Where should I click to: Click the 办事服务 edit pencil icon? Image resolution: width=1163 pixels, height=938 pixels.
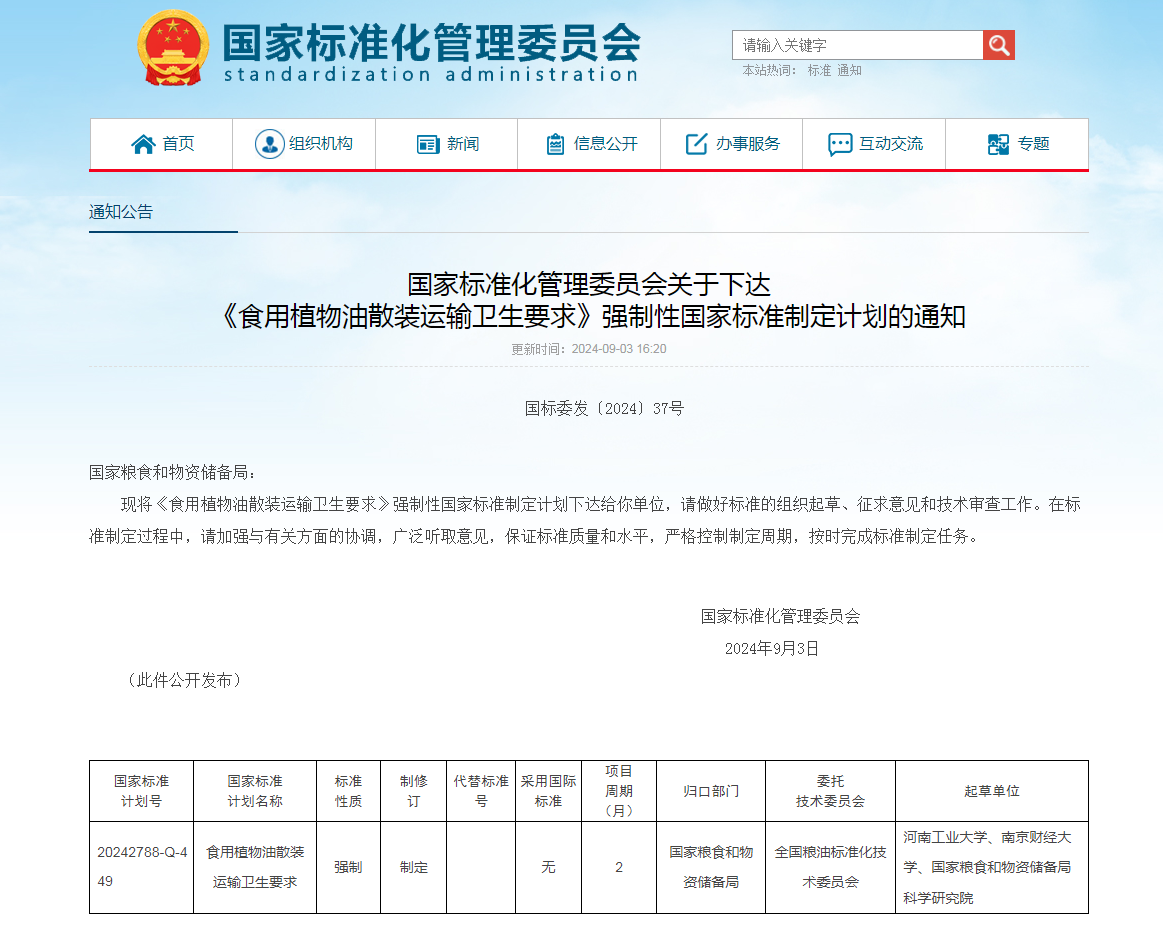point(696,144)
